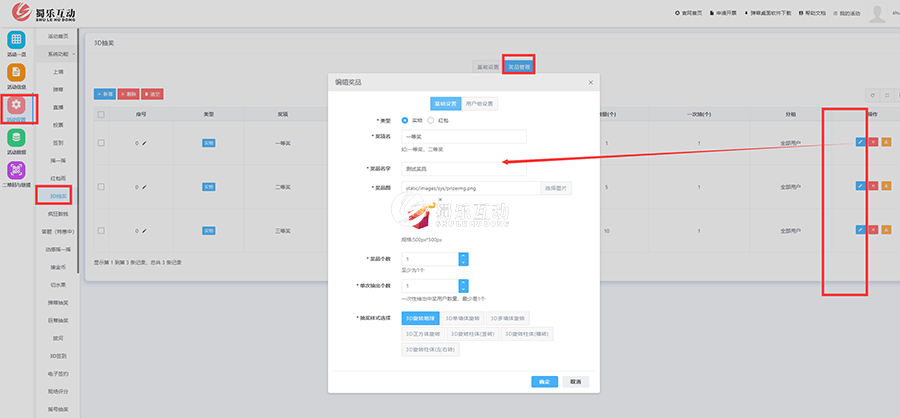Open 活动信息 sidebar icon
Screen dimensions: 900x418
coord(16,74)
